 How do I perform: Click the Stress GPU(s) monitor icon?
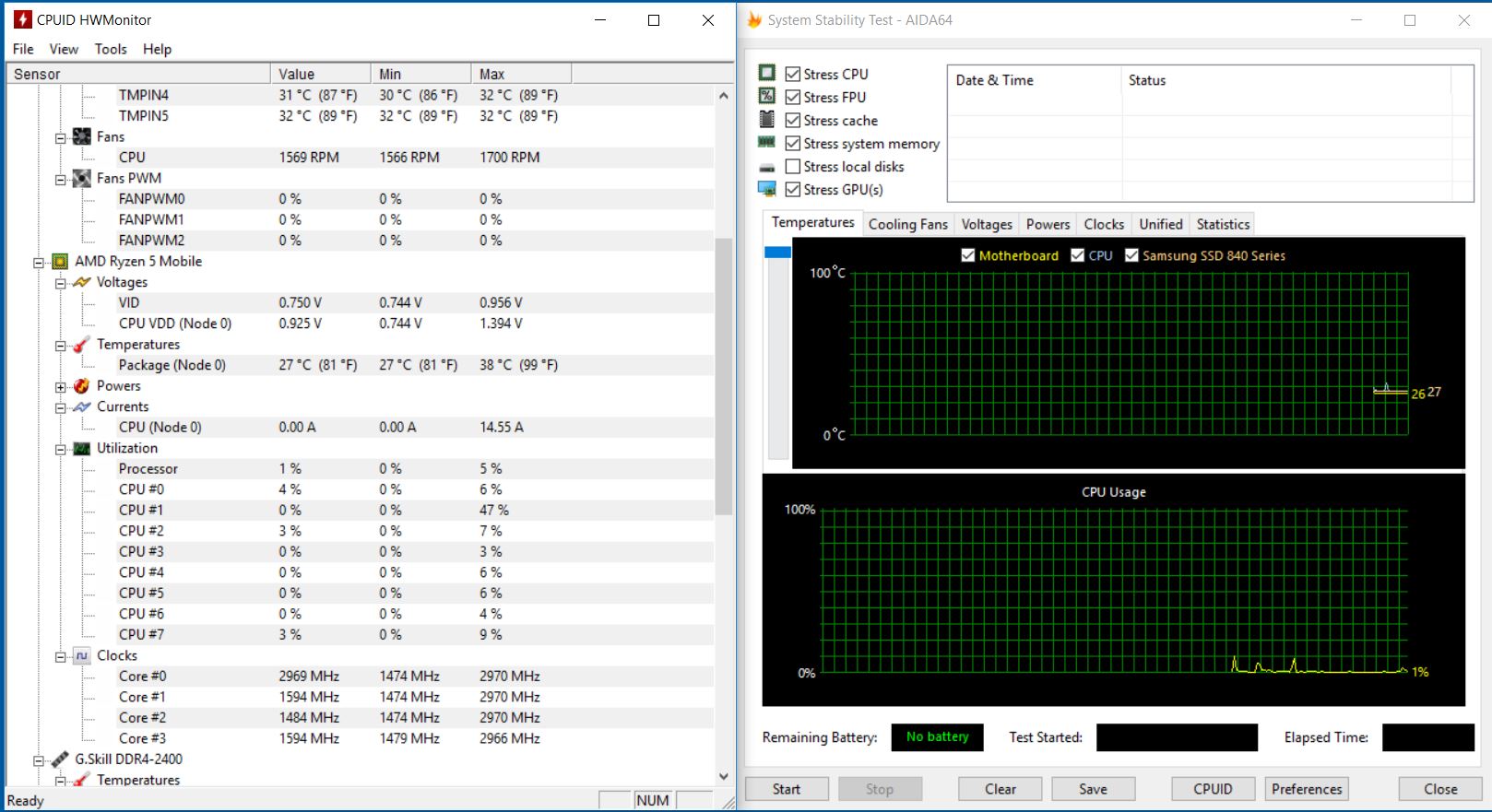(766, 189)
